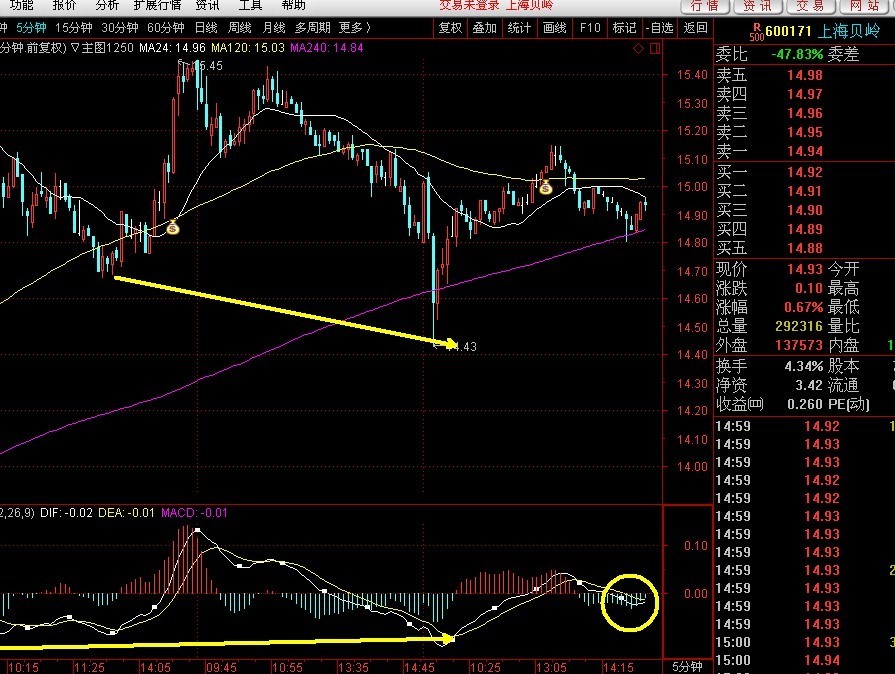
Task: Open the 多周期 multi-period view
Action: pos(312,28)
